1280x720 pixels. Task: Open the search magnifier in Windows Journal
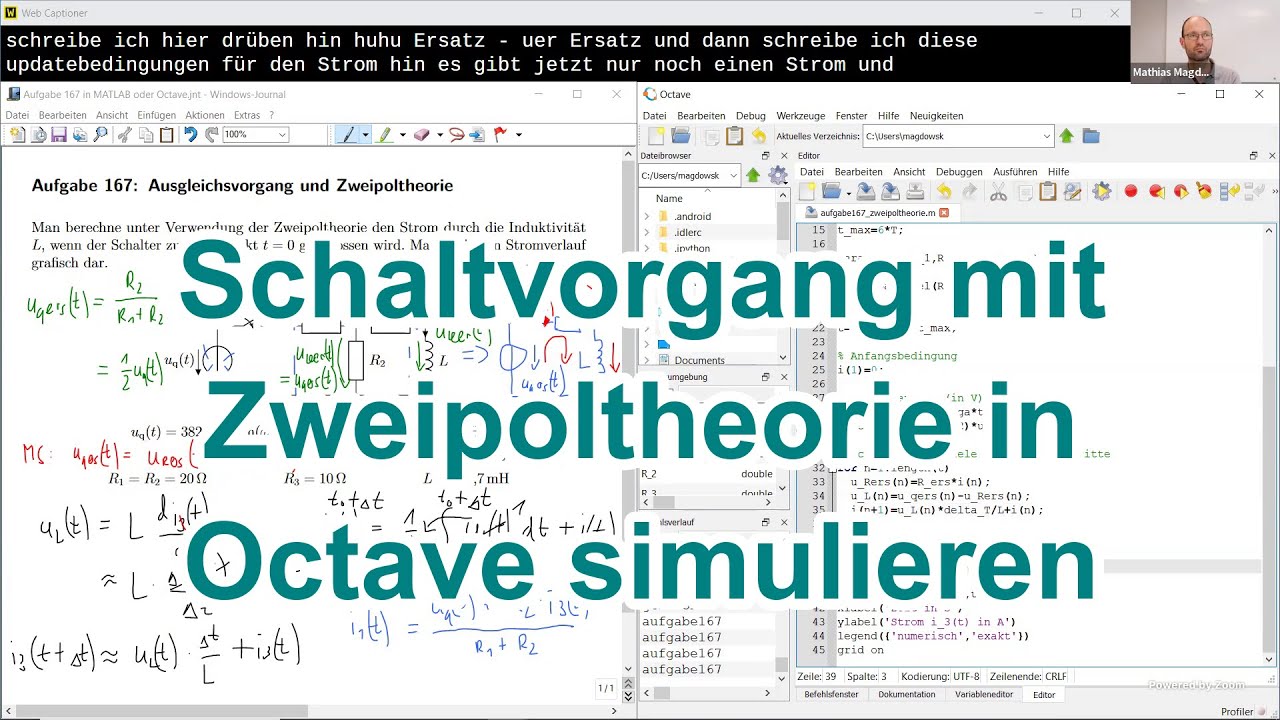point(100,135)
